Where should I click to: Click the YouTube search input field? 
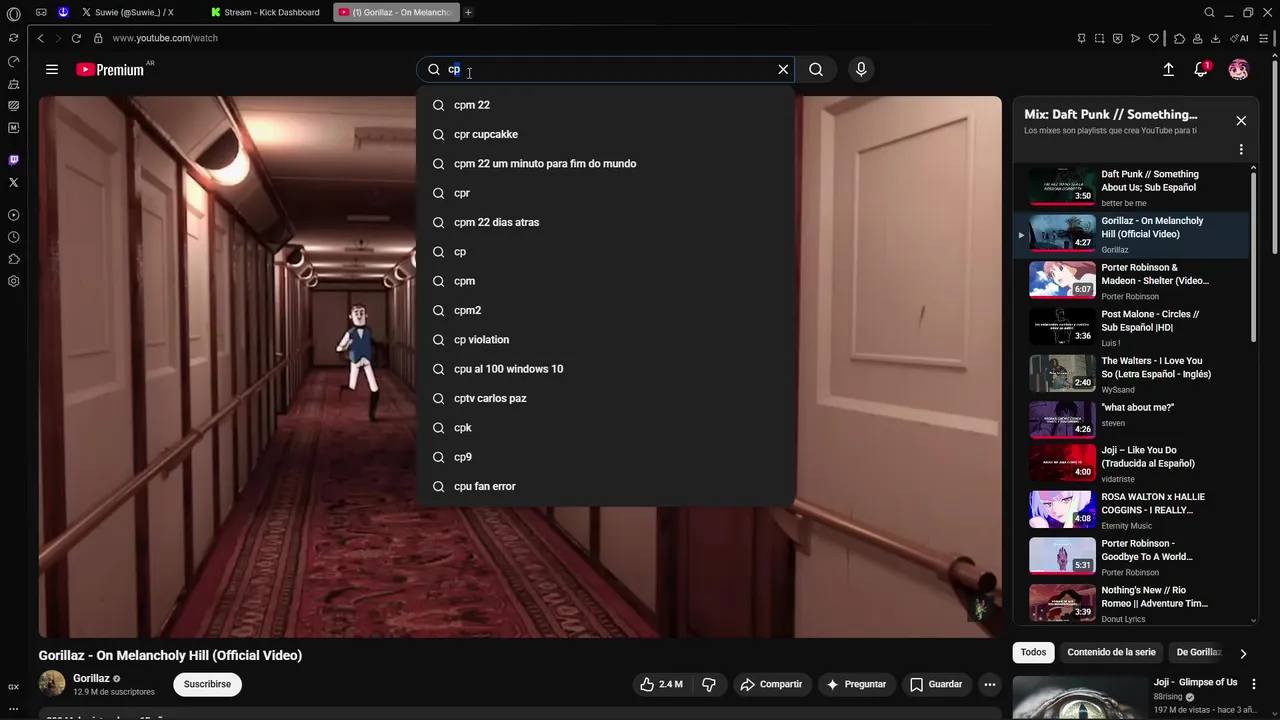click(x=606, y=69)
